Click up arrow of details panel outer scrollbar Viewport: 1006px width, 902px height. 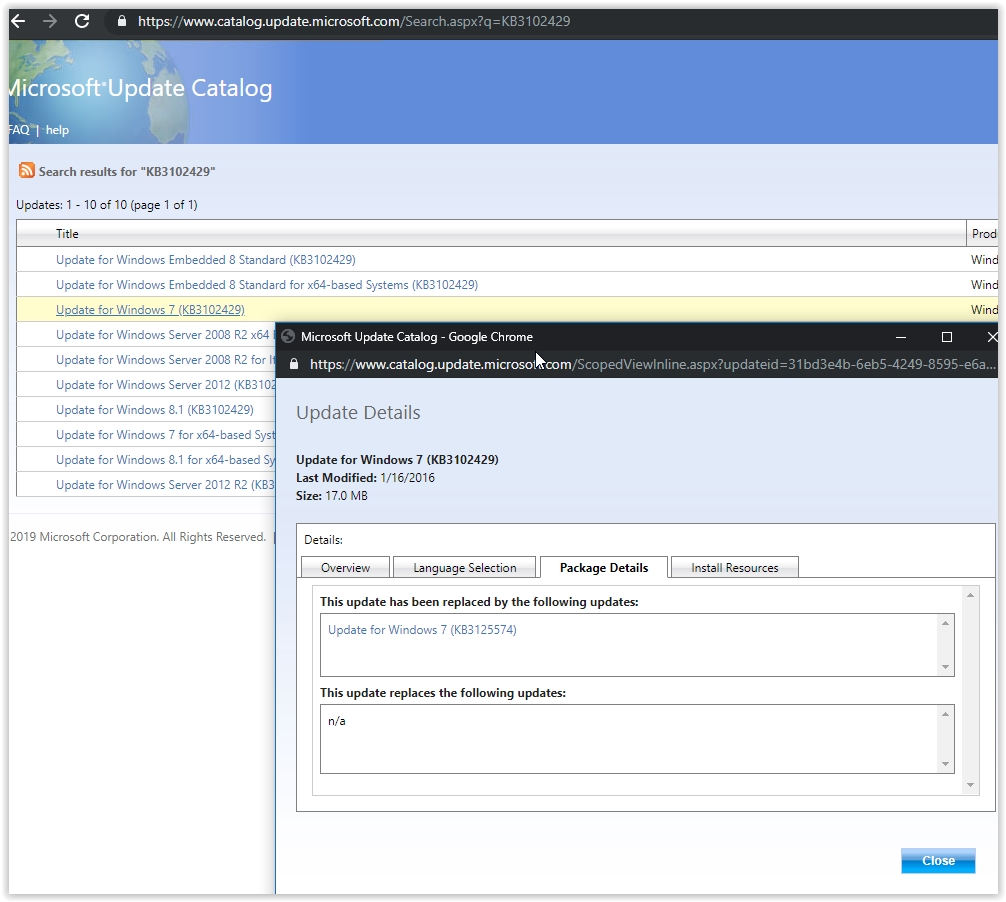pos(970,595)
